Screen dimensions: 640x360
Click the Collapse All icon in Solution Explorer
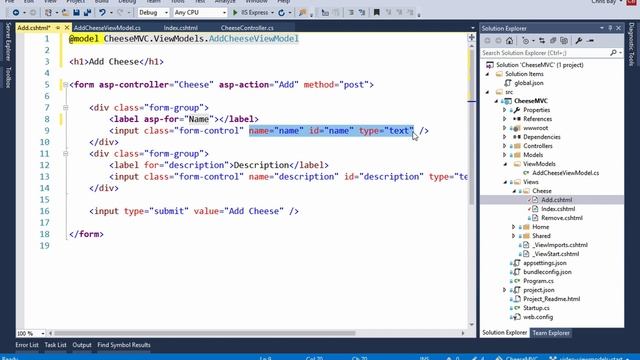tap(553, 41)
